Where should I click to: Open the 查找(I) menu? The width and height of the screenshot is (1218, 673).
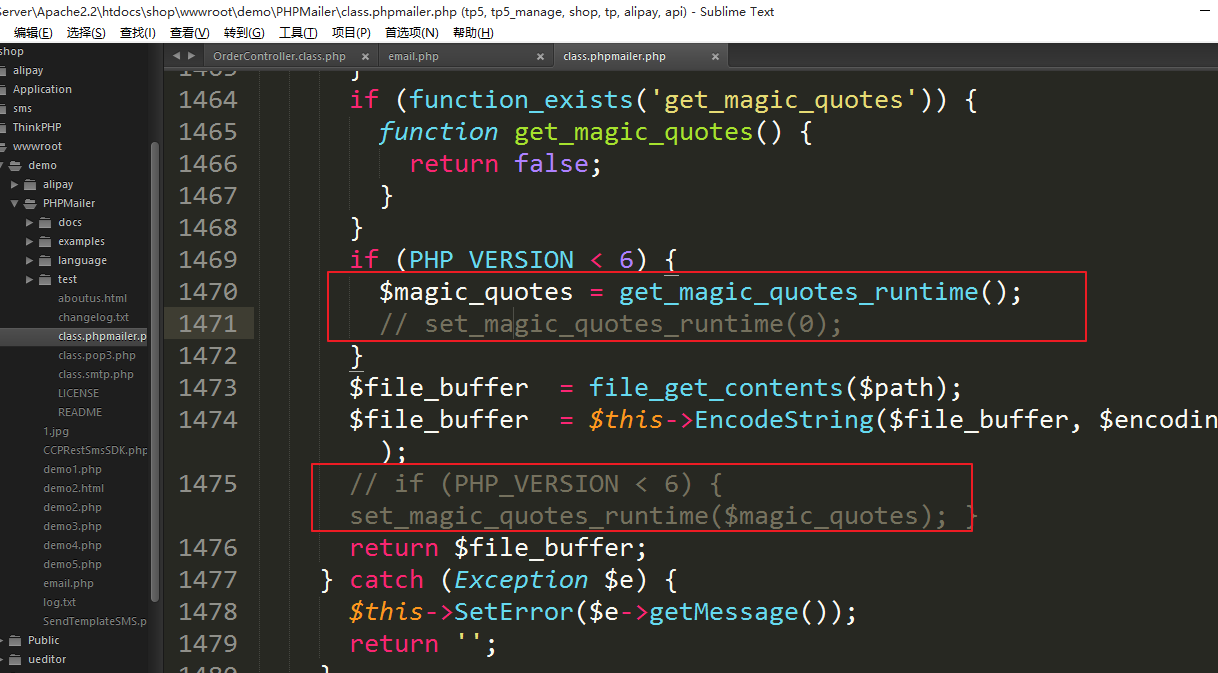tap(137, 32)
